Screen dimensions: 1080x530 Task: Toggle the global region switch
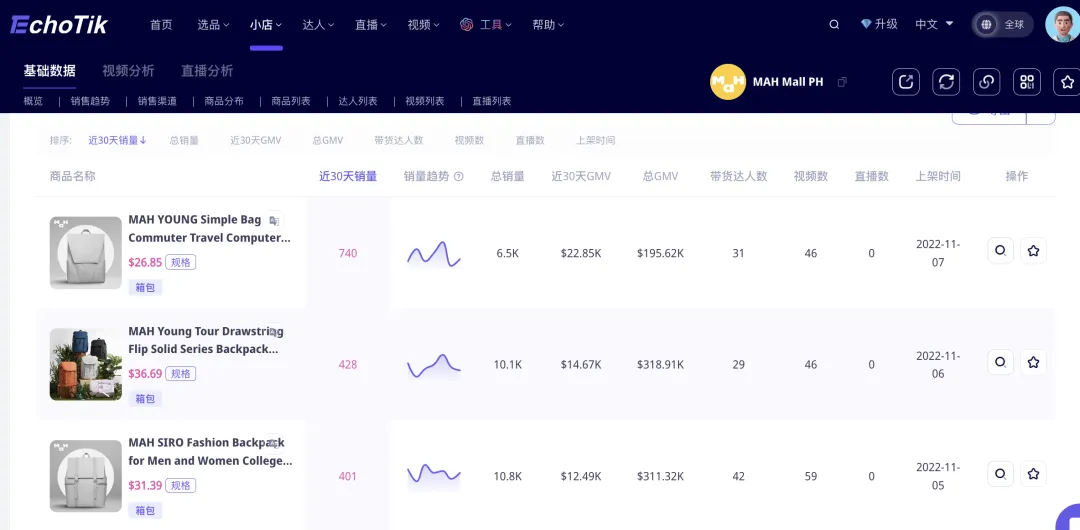(x=1002, y=25)
